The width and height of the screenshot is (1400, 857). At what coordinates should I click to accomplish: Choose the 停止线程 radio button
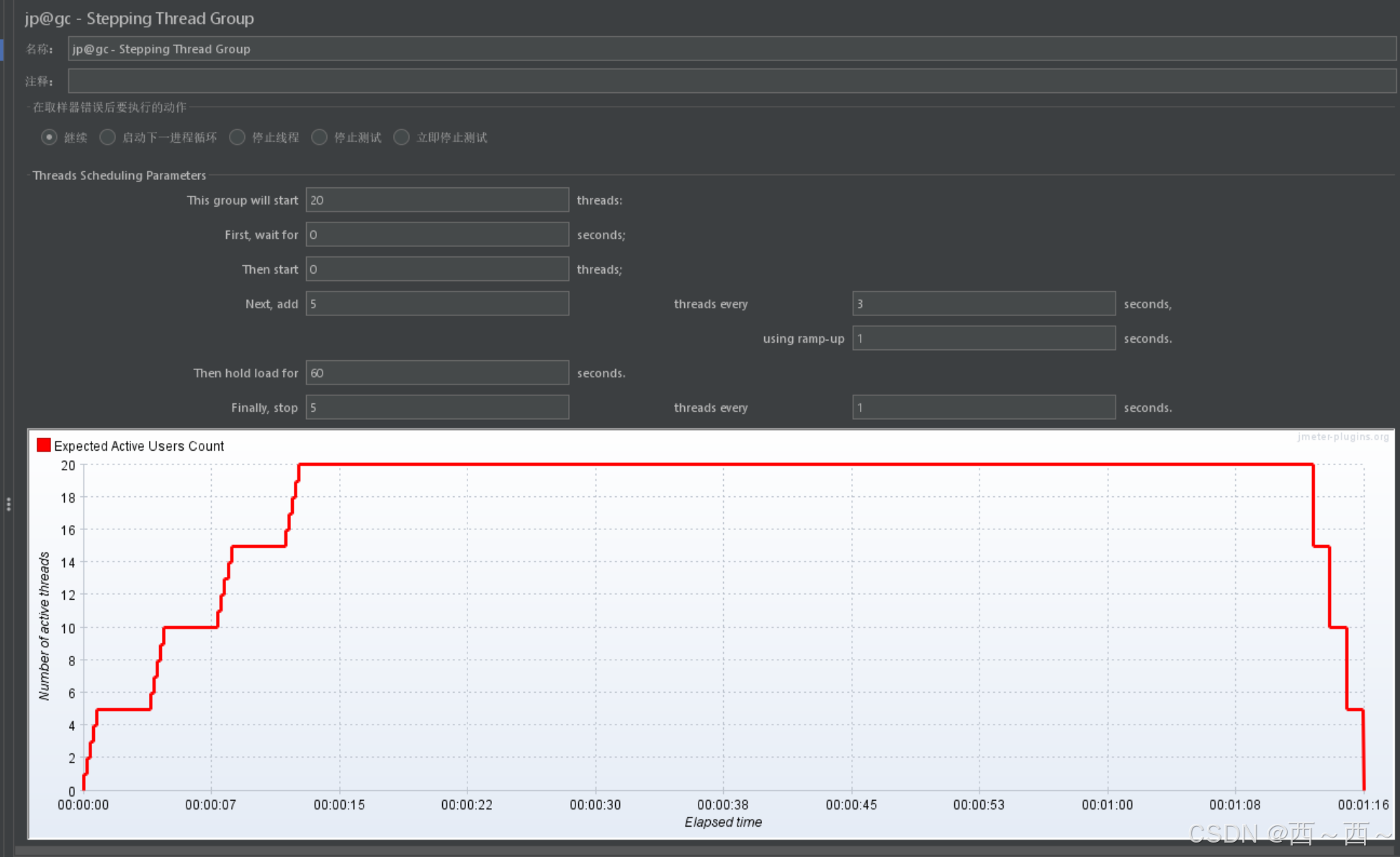coord(238,137)
